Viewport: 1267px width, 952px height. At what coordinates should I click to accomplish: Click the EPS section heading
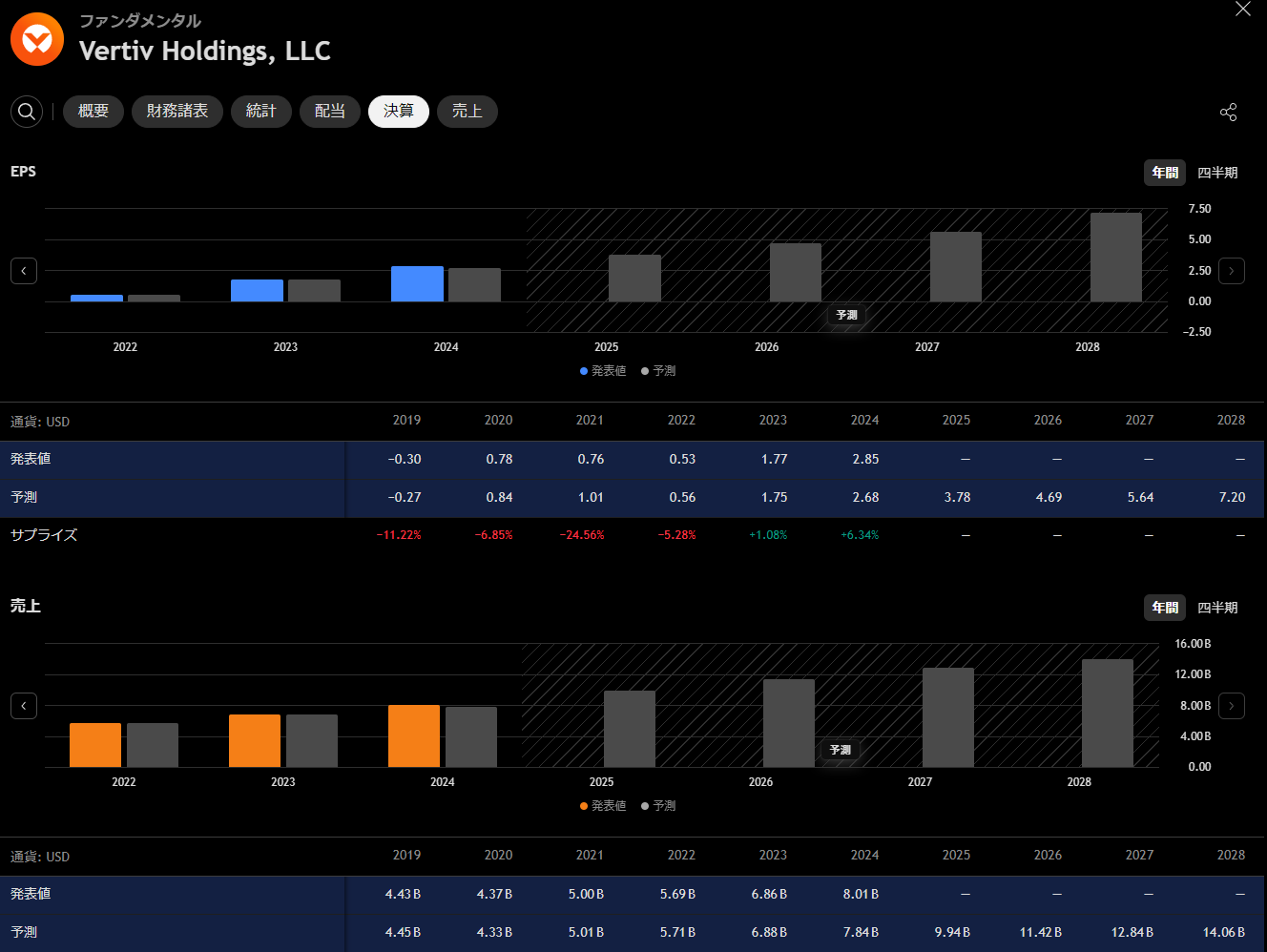[x=23, y=172]
